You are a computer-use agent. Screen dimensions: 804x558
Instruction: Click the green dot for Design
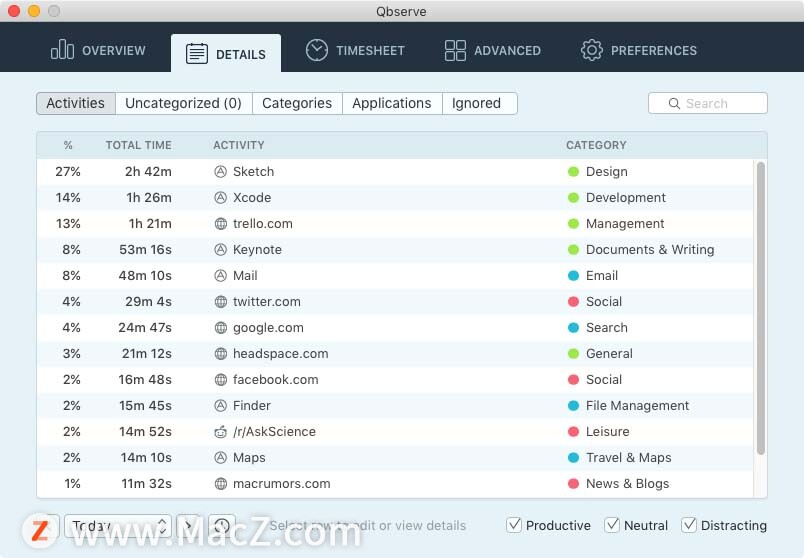tap(573, 172)
